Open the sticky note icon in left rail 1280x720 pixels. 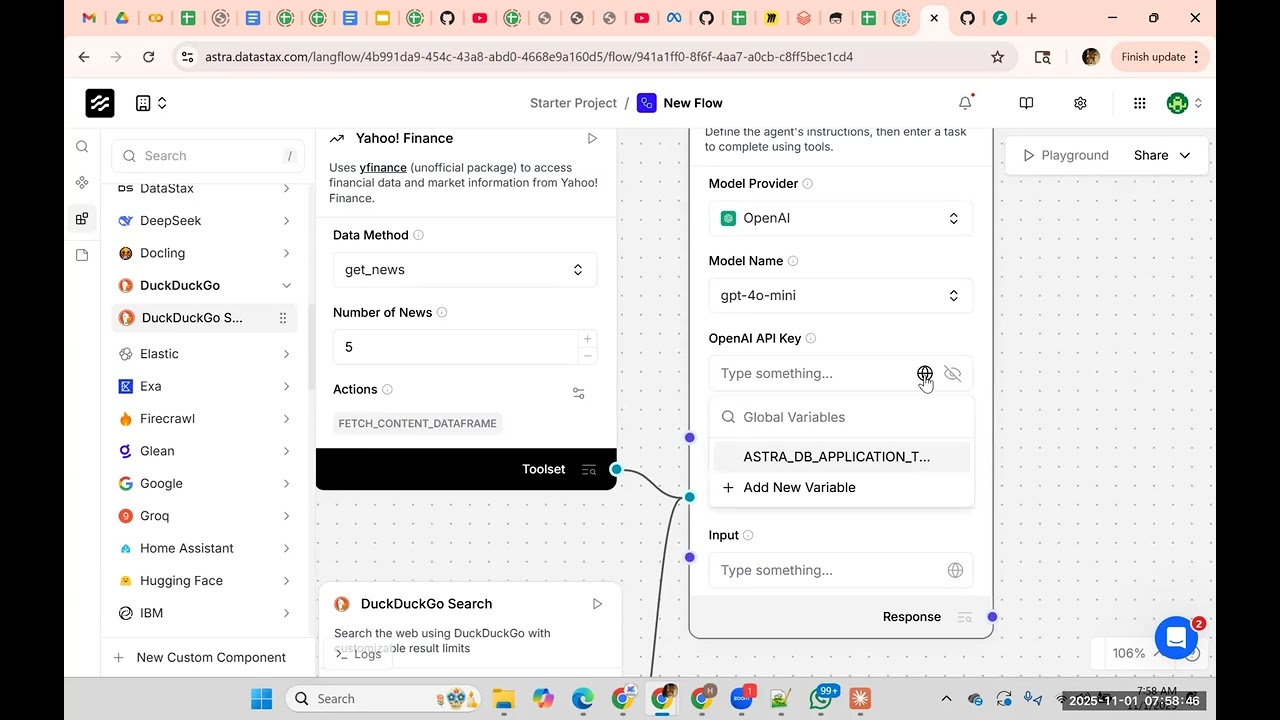tap(82, 255)
